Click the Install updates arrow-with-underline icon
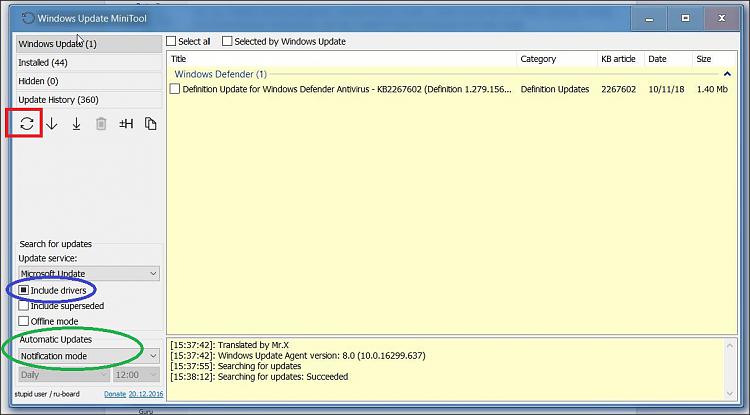 pos(77,124)
